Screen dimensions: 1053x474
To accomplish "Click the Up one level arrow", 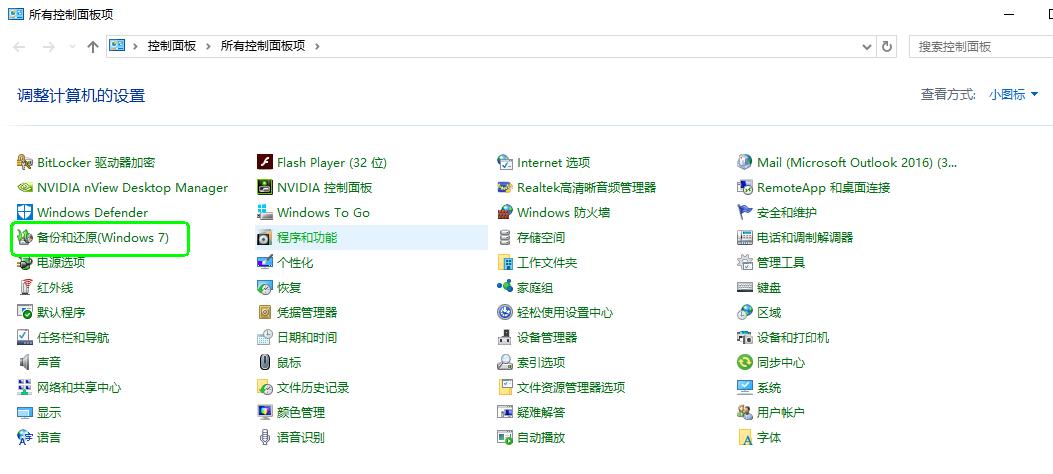I will [93, 47].
